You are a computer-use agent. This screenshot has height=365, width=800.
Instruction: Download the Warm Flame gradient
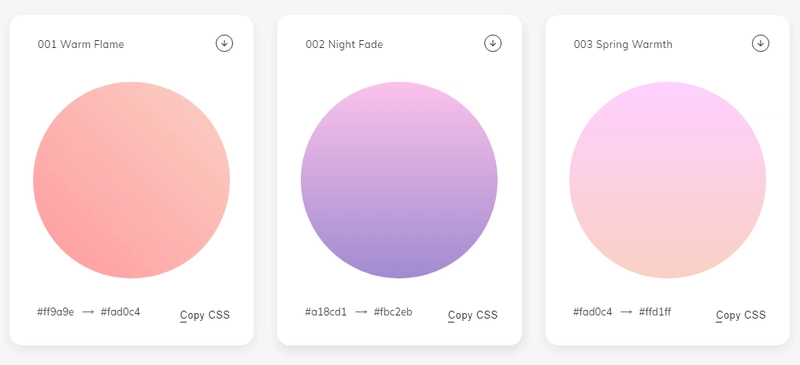click(224, 43)
